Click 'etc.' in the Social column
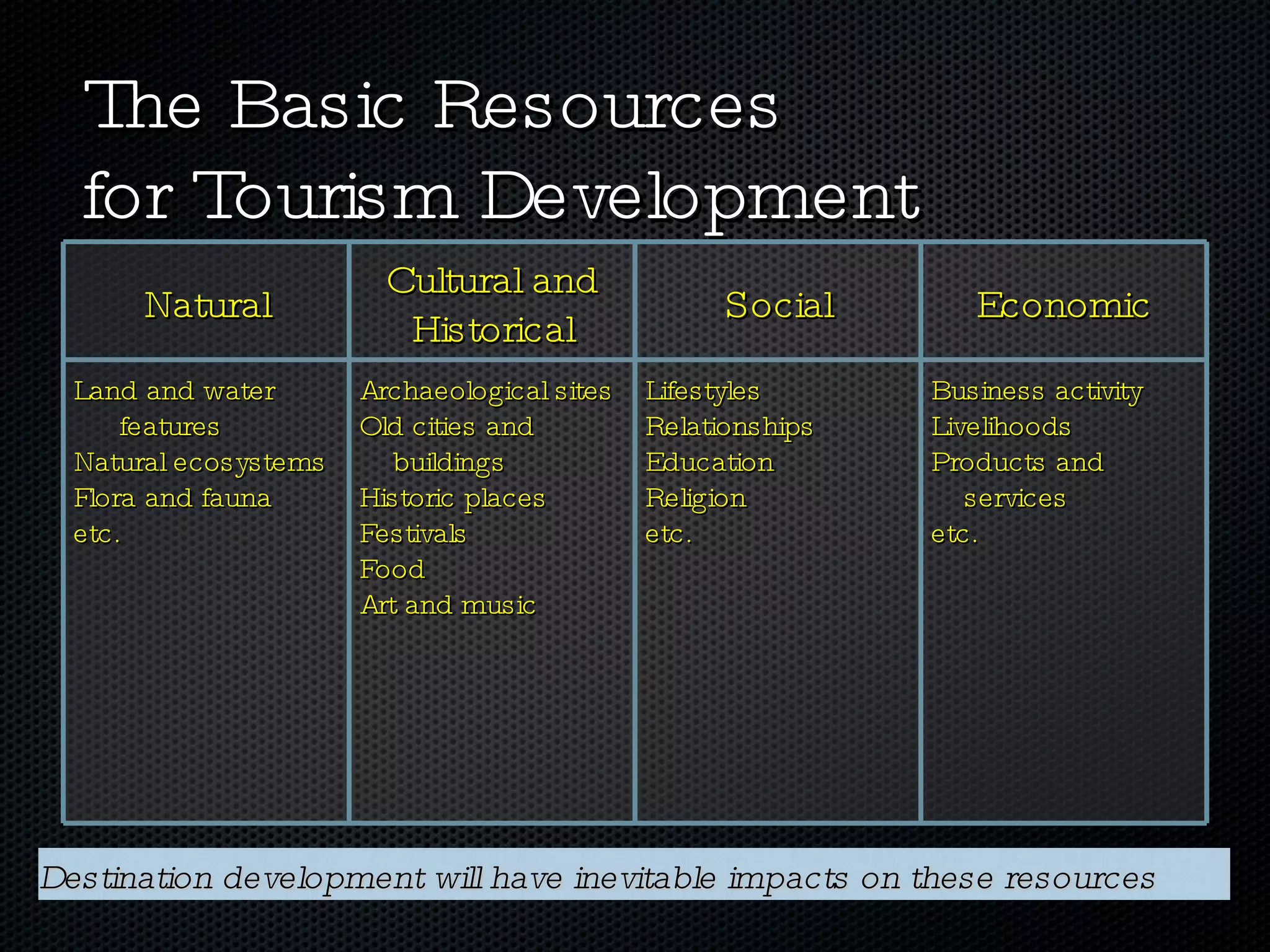The image size is (1270, 952). pyautogui.click(x=668, y=534)
